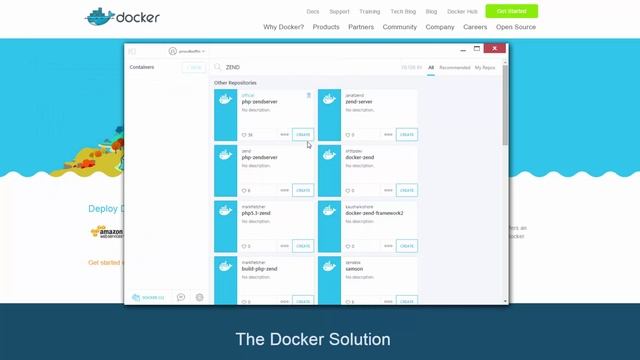Open Why Docker? website menu
The image size is (640, 360).
(284, 27)
